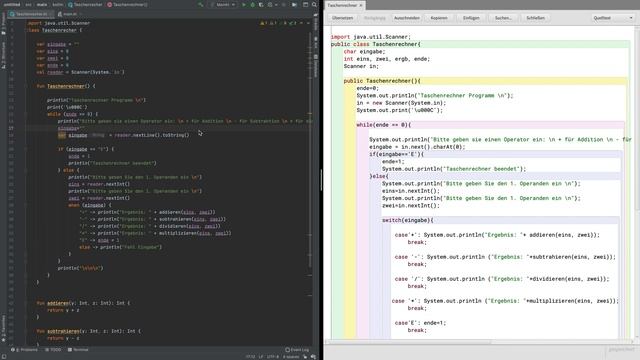Click the 'var eingabe' line in Kotlin editor

tap(58, 44)
